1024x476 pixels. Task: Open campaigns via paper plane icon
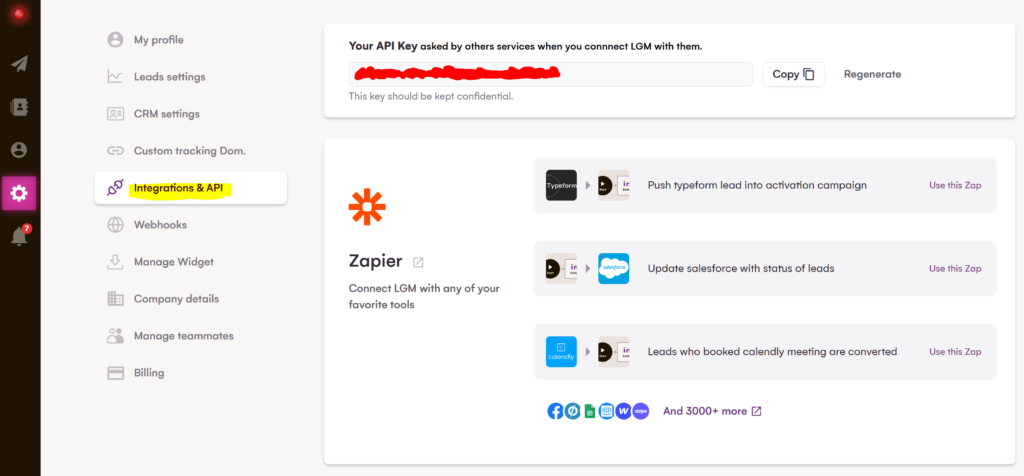[x=19, y=64]
